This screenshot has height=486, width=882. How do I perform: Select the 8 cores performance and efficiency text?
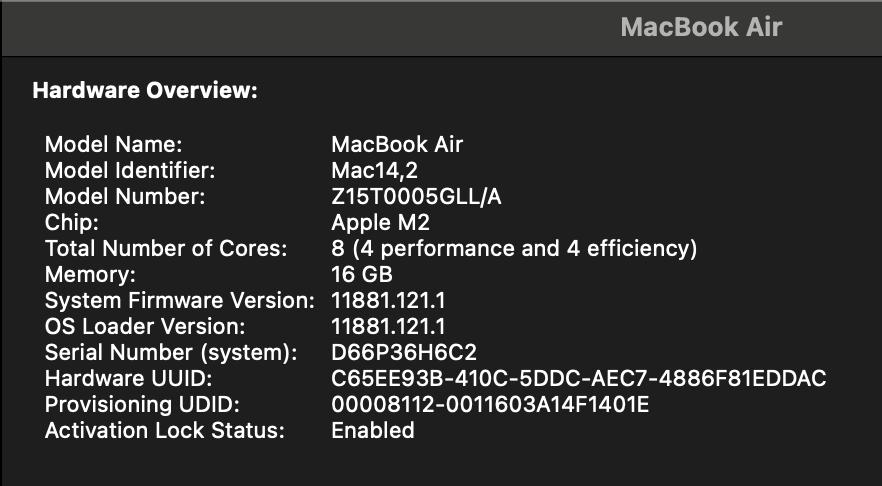[514, 249]
